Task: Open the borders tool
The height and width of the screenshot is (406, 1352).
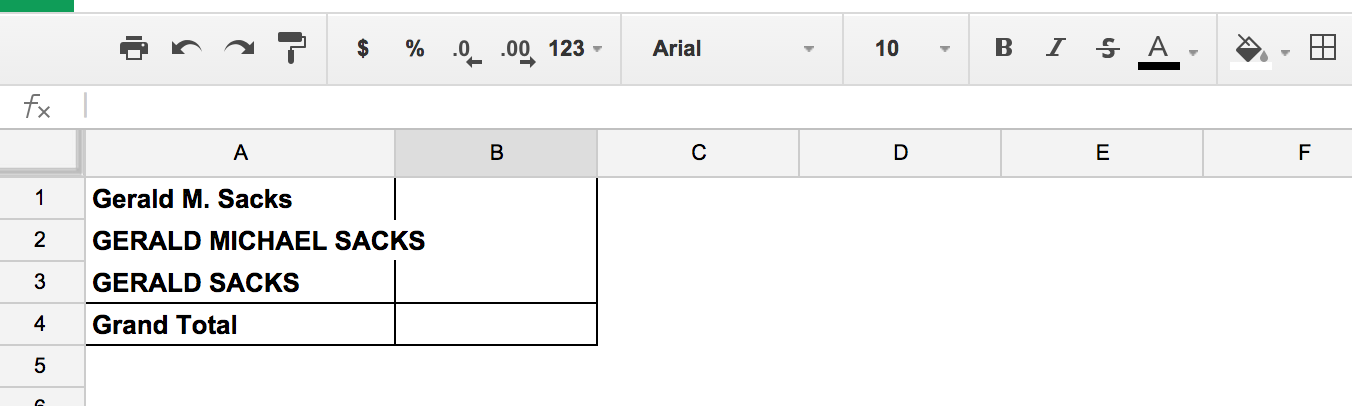Action: coord(1323,48)
